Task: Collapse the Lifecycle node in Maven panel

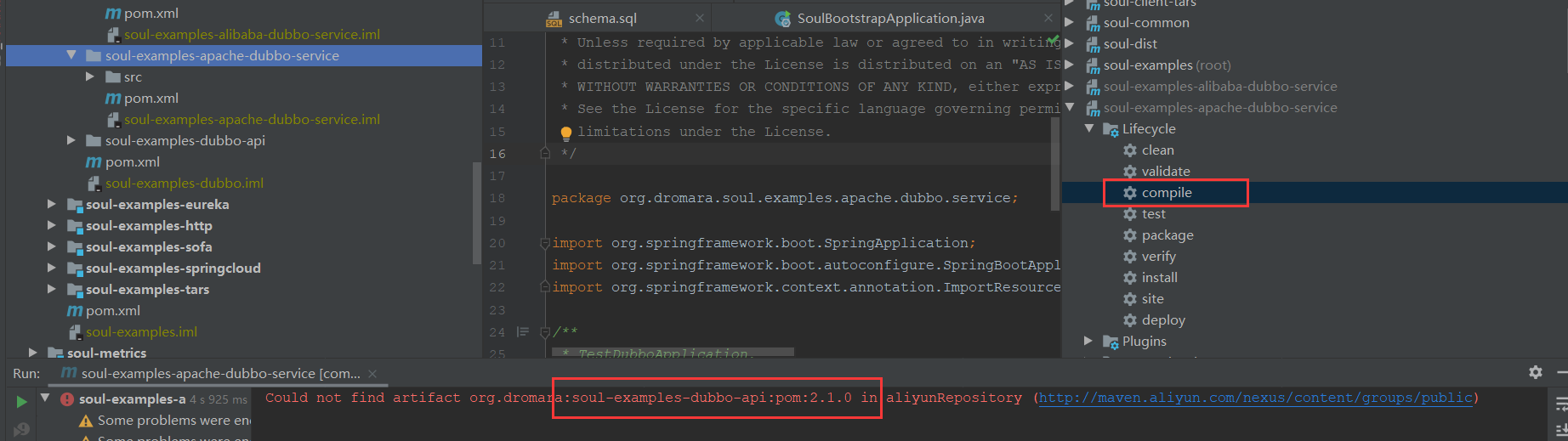Action: (x=1088, y=128)
